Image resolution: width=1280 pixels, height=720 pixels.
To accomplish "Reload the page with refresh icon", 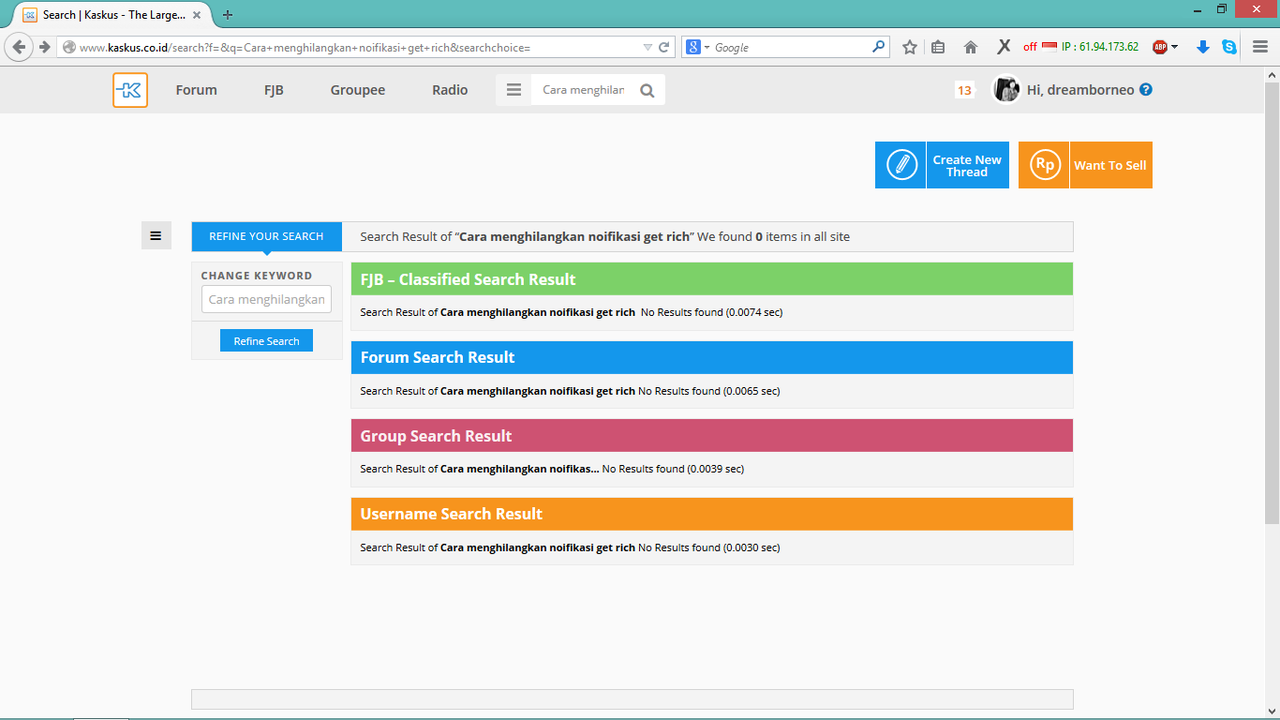I will coord(663,47).
